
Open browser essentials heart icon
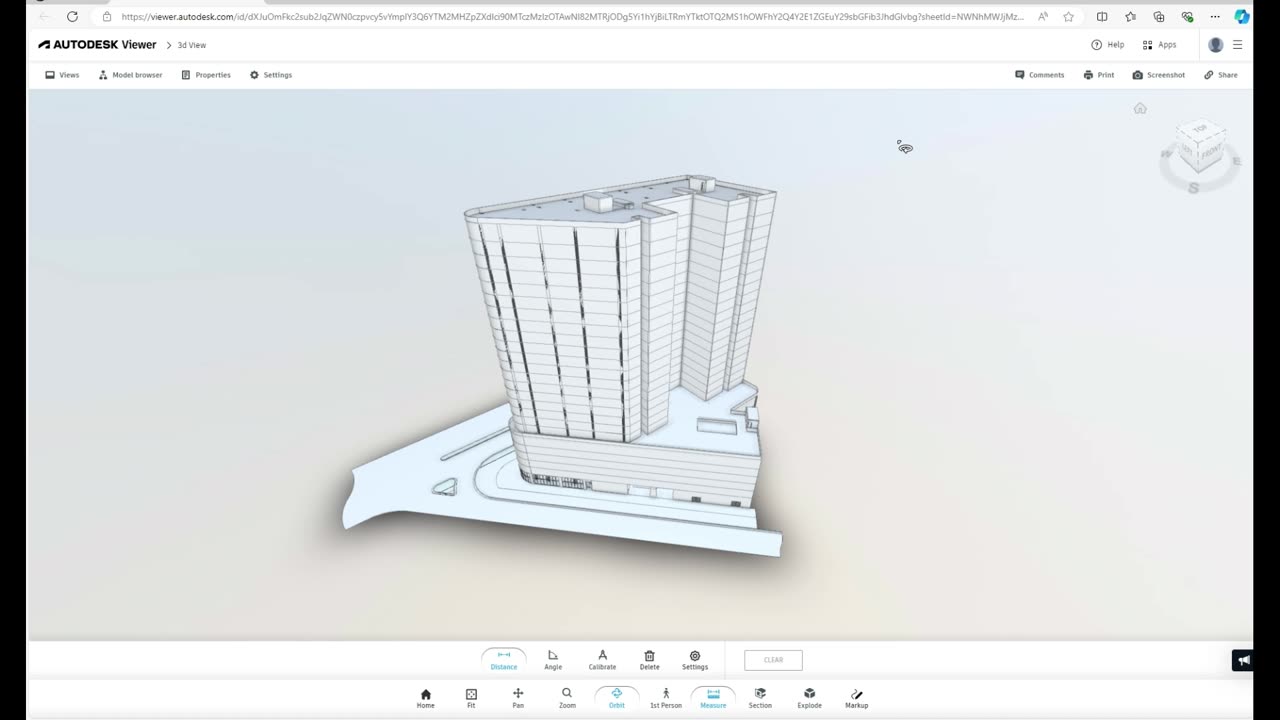pyautogui.click(x=1187, y=16)
